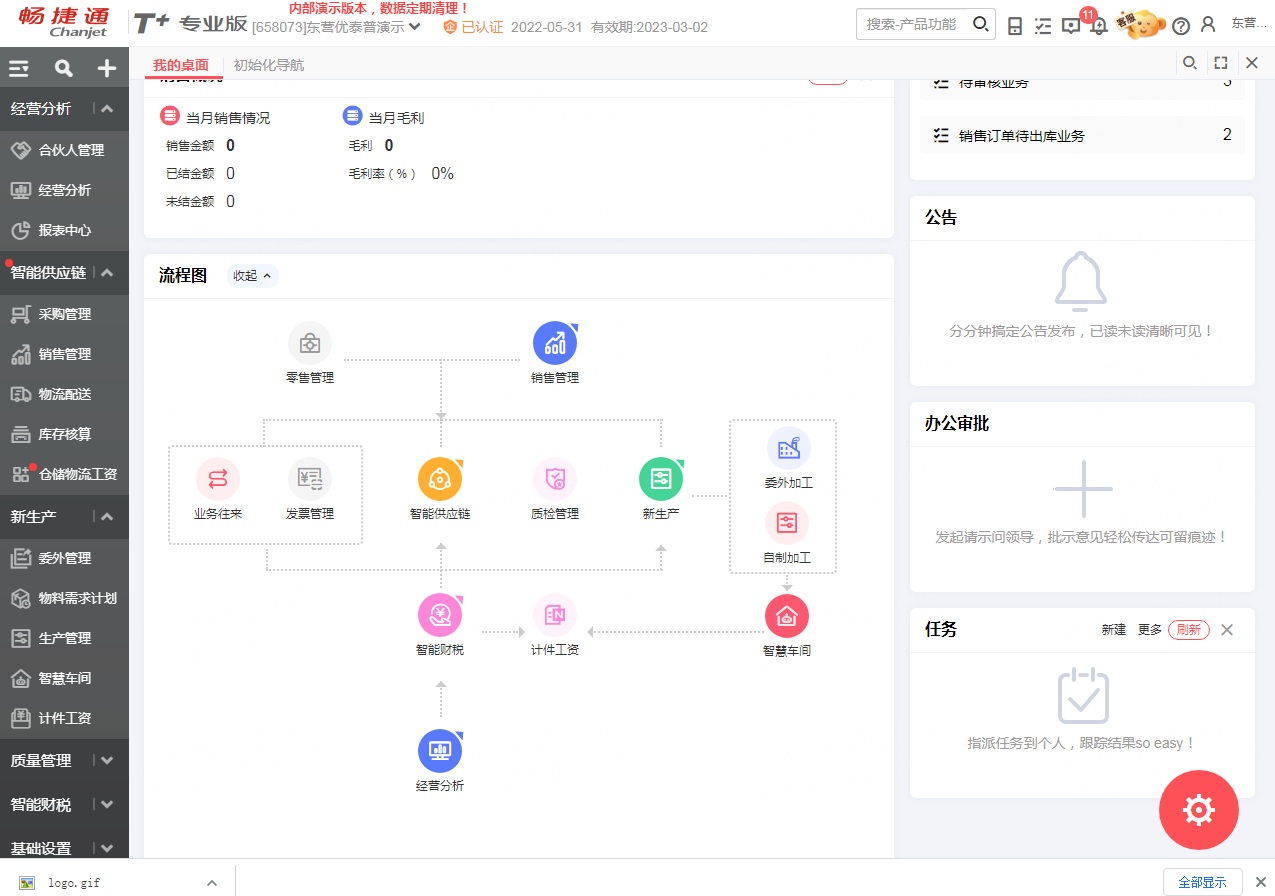This screenshot has height=896, width=1275.
Task: Open the 自制加工 flowchart icon
Action: [787, 523]
